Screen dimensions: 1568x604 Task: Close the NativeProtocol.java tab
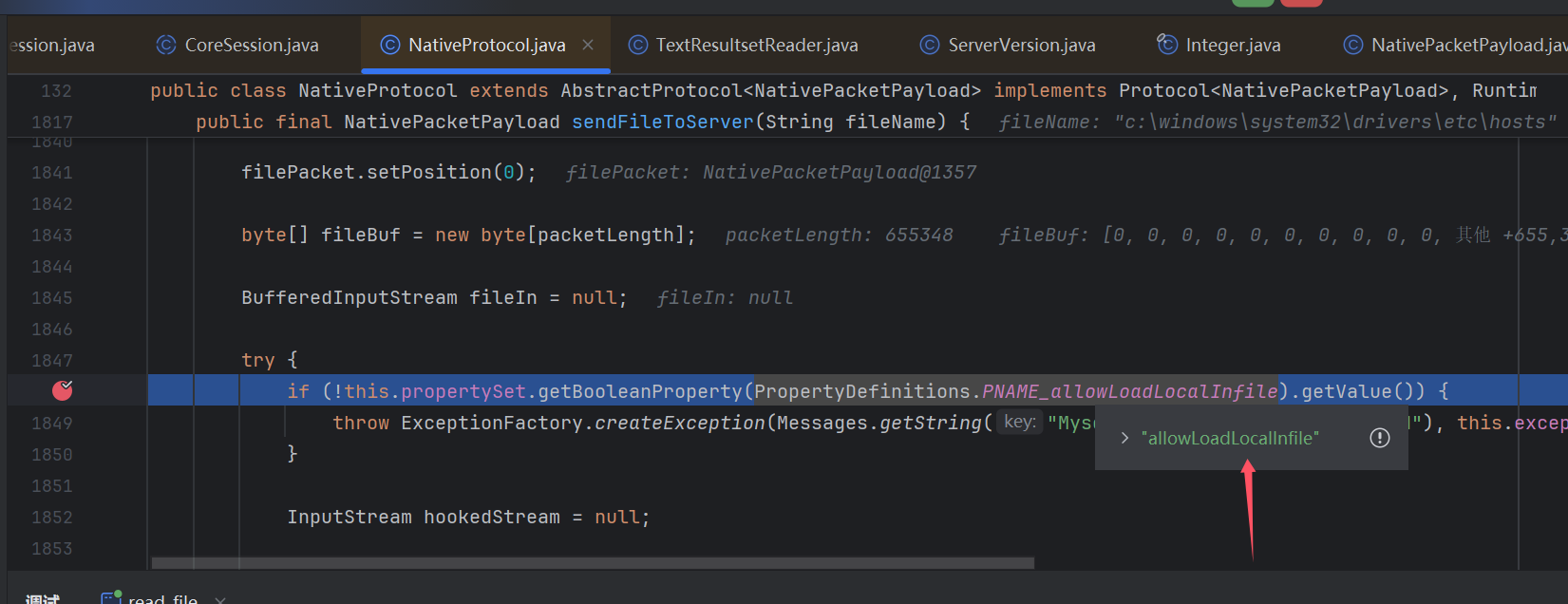pos(588,45)
